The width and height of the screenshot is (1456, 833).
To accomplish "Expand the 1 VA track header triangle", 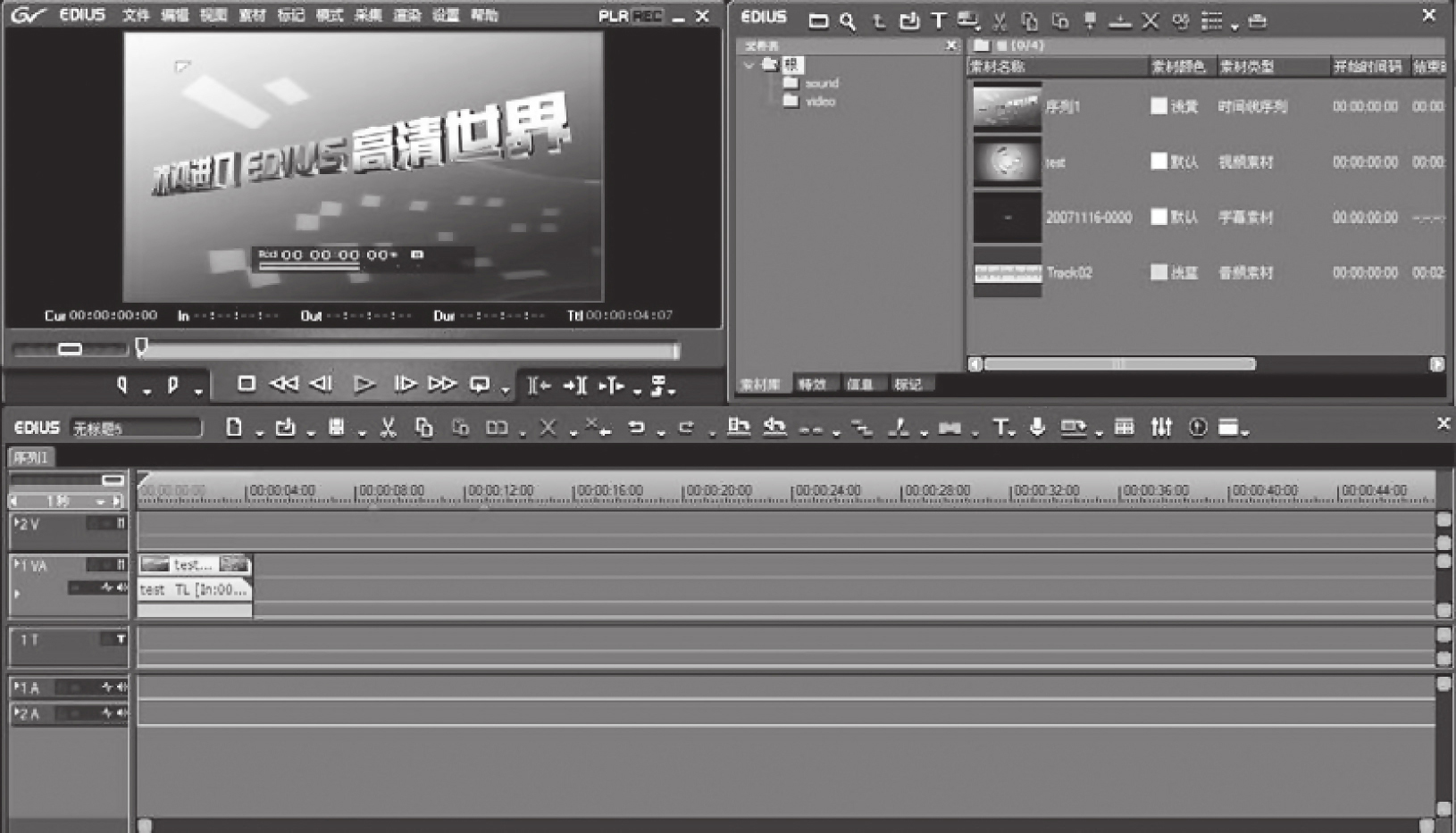I will [x=16, y=564].
